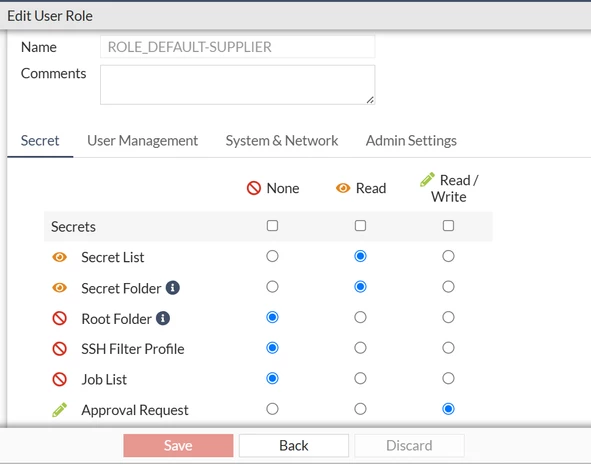This screenshot has height=464, width=591.
Task: Click the orange eye icon beside Secret Folder
Action: click(60, 288)
